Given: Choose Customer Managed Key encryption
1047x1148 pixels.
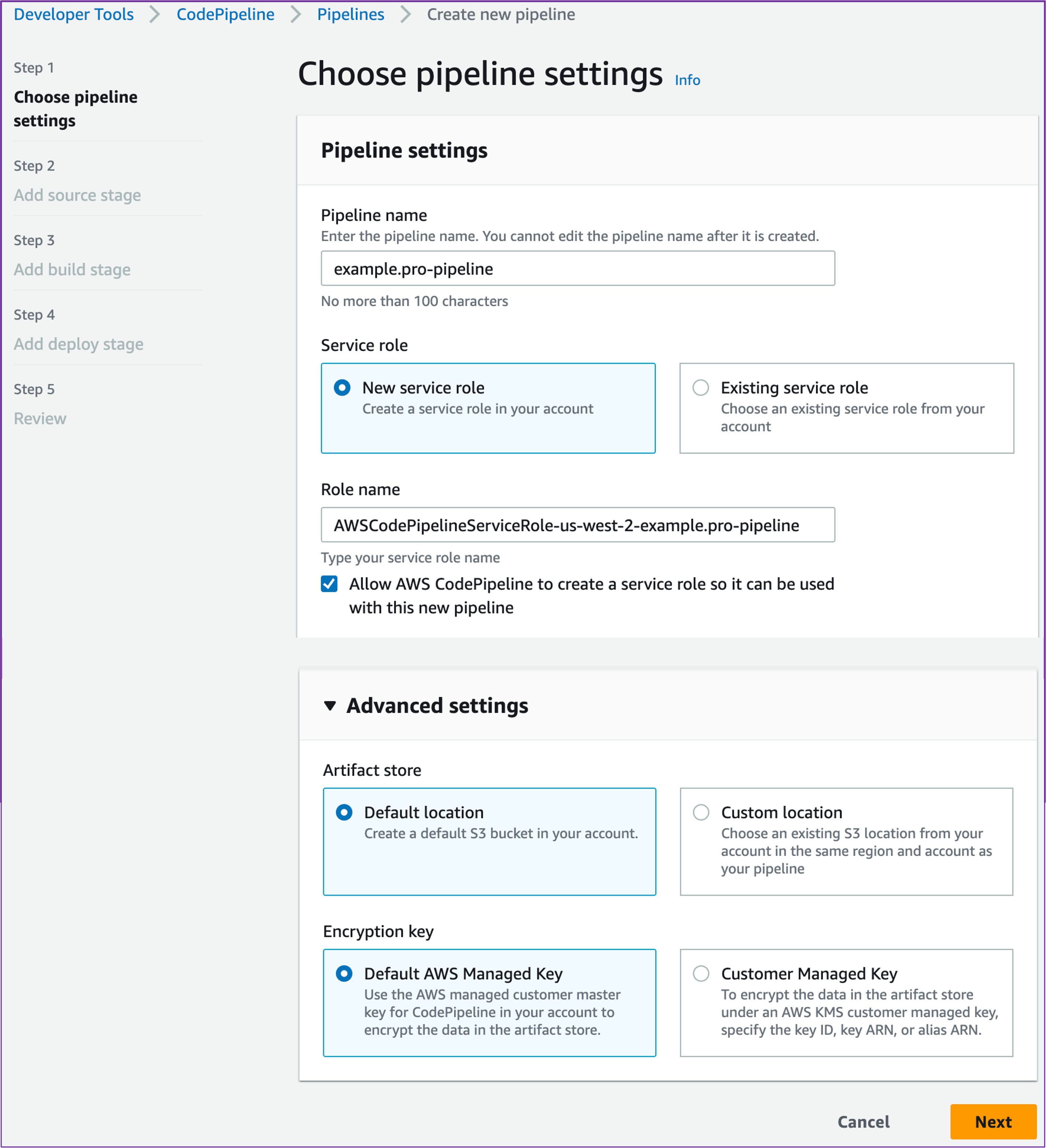Looking at the screenshot, I should [x=701, y=973].
